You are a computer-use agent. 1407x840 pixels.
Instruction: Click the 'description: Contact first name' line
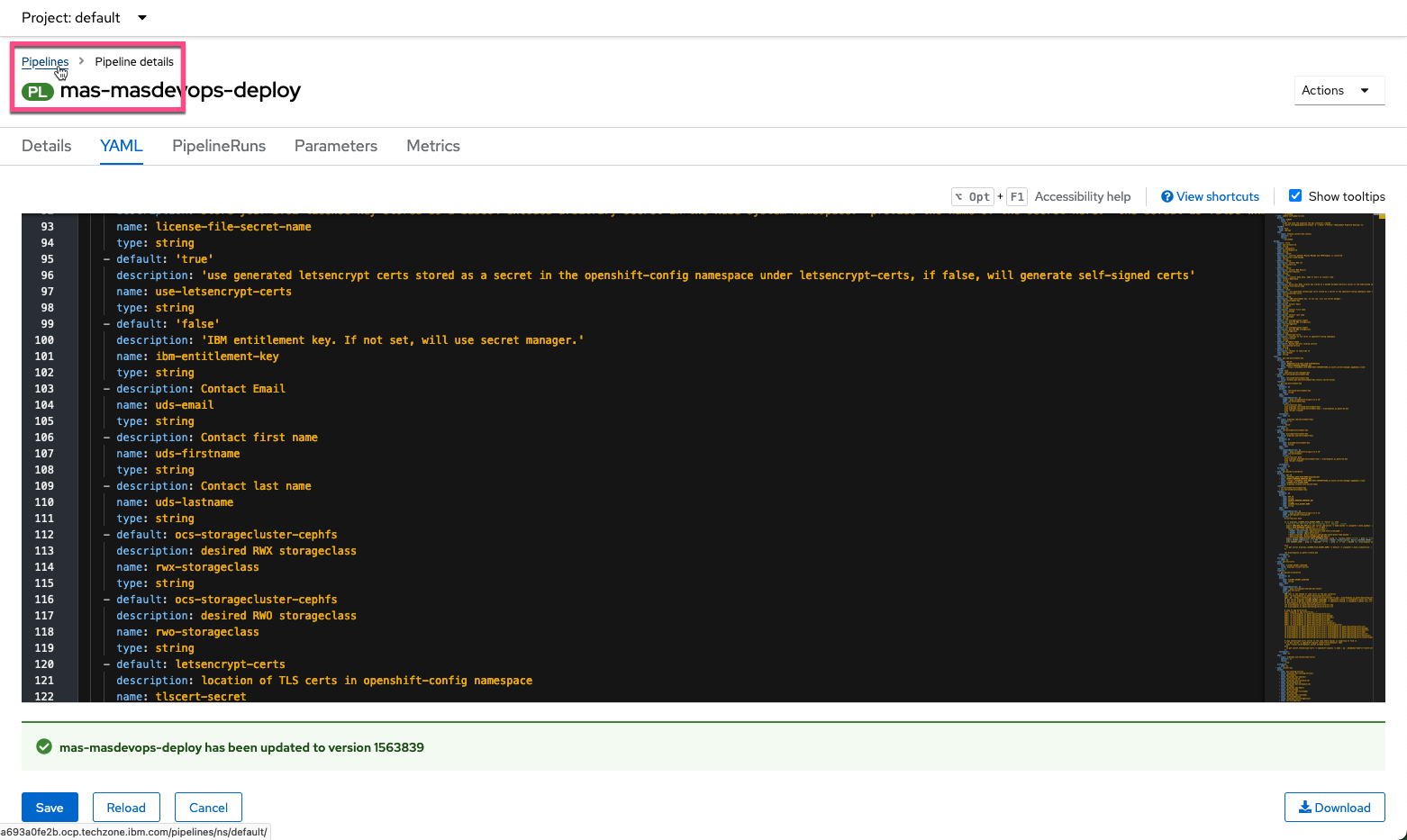(x=217, y=438)
